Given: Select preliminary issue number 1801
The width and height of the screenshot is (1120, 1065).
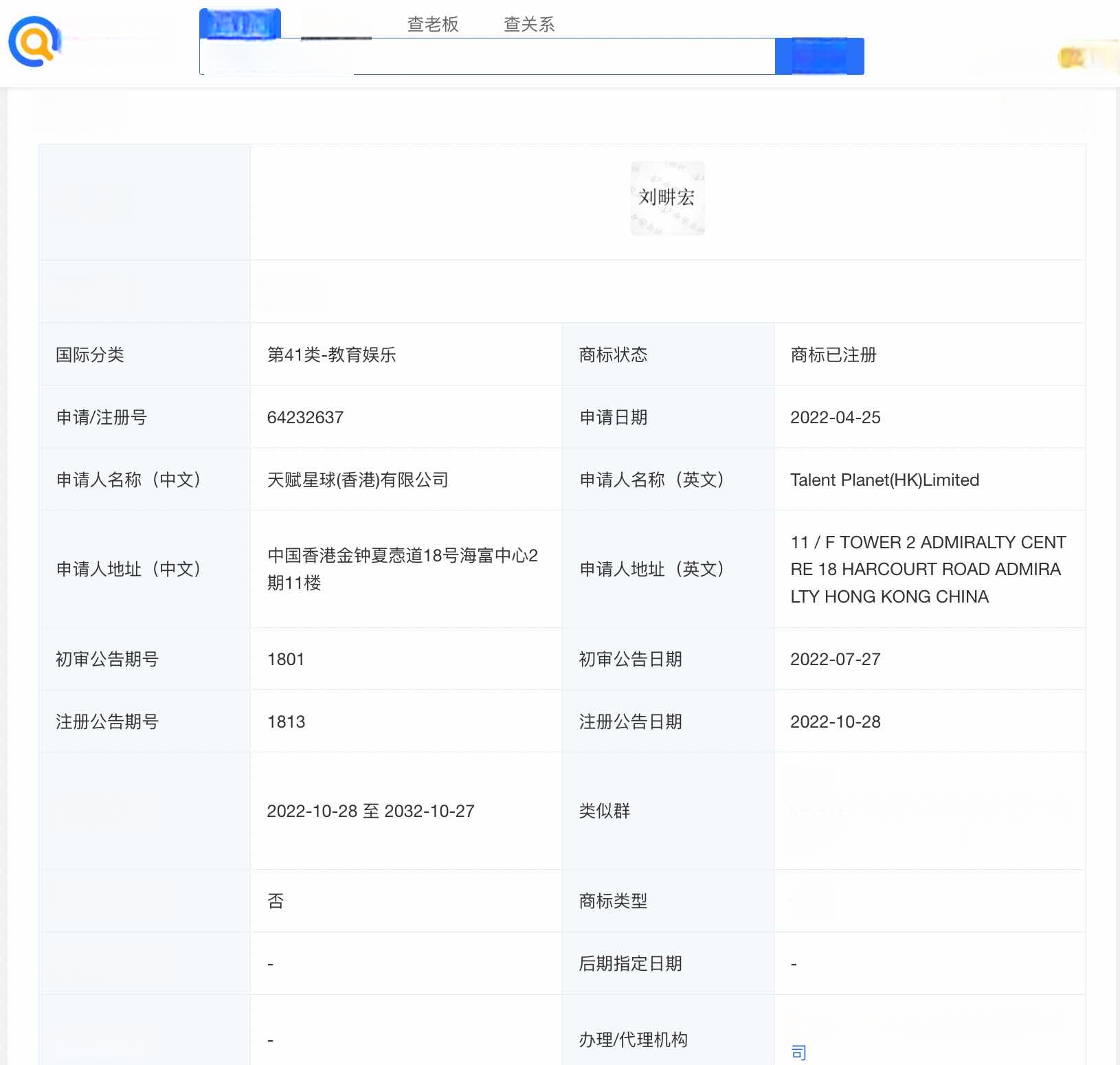Looking at the screenshot, I should (x=286, y=659).
